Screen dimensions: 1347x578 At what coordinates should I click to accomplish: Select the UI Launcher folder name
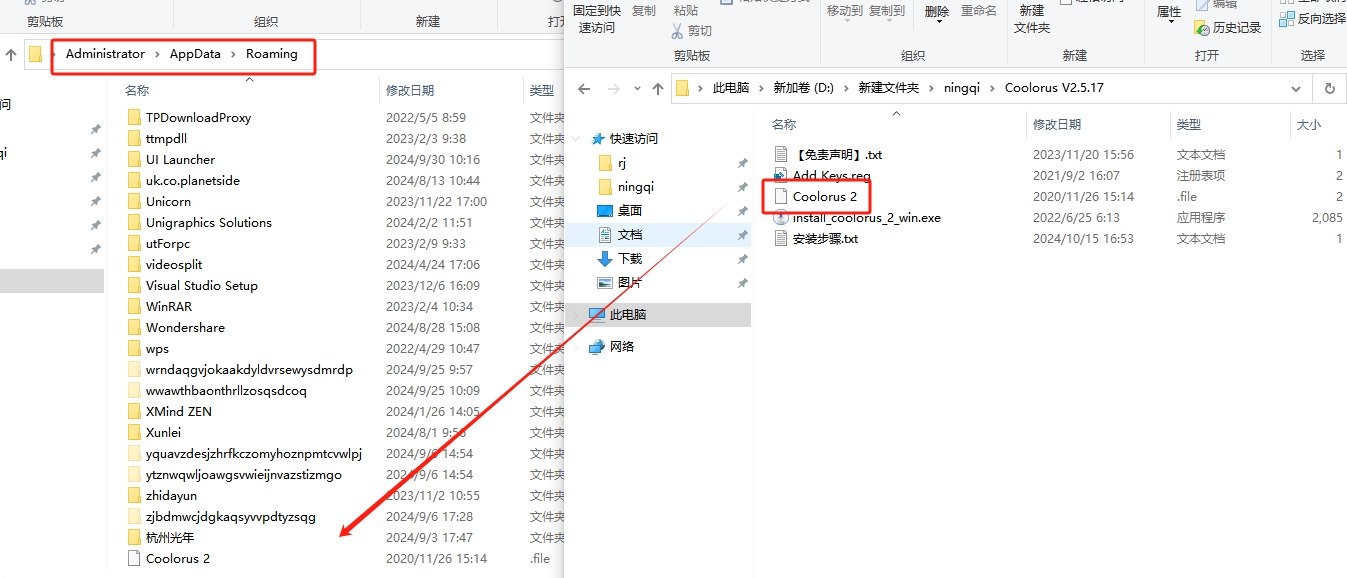tap(180, 159)
